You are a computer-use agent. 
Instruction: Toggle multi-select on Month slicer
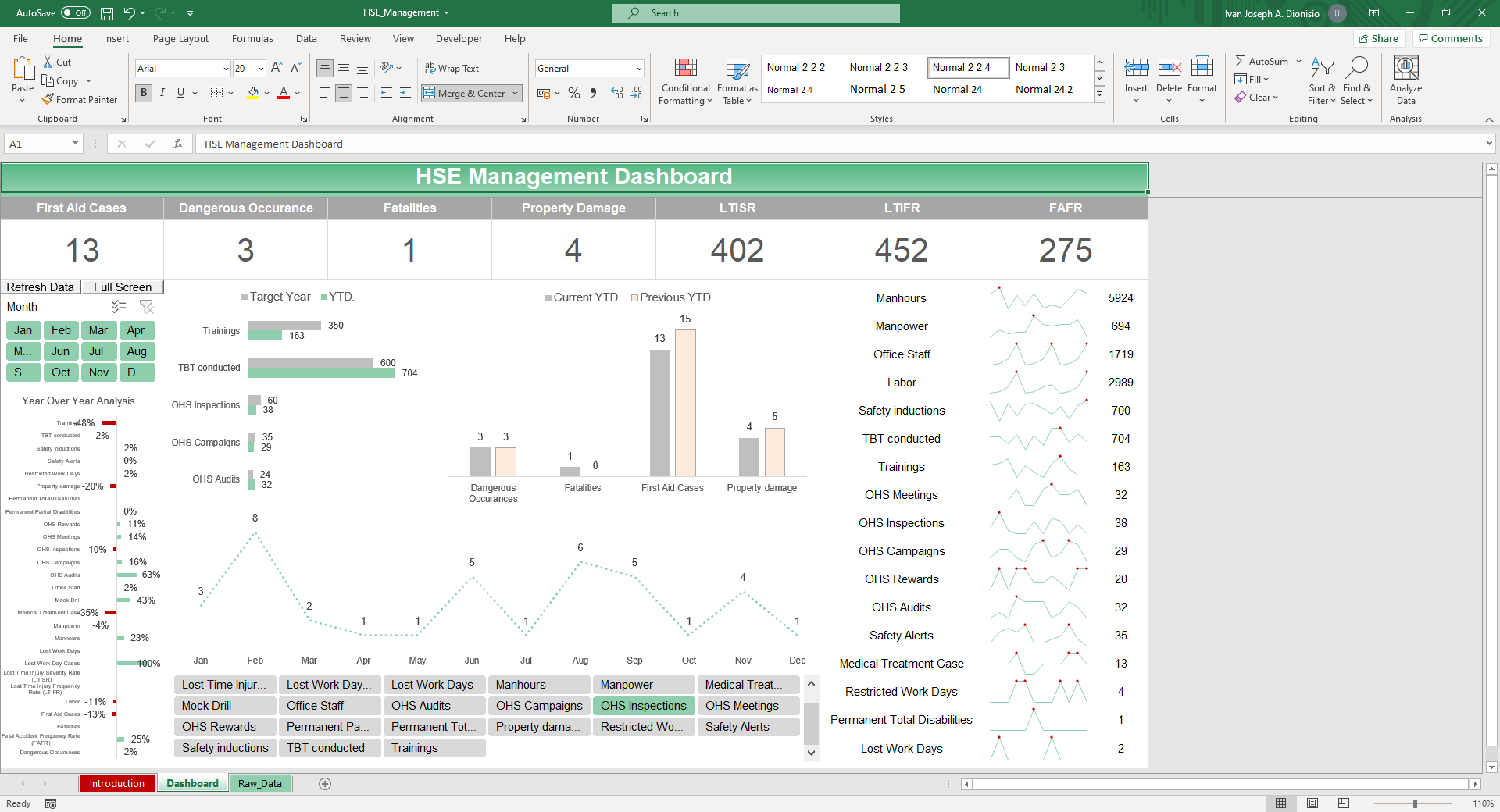pyautogui.click(x=119, y=307)
